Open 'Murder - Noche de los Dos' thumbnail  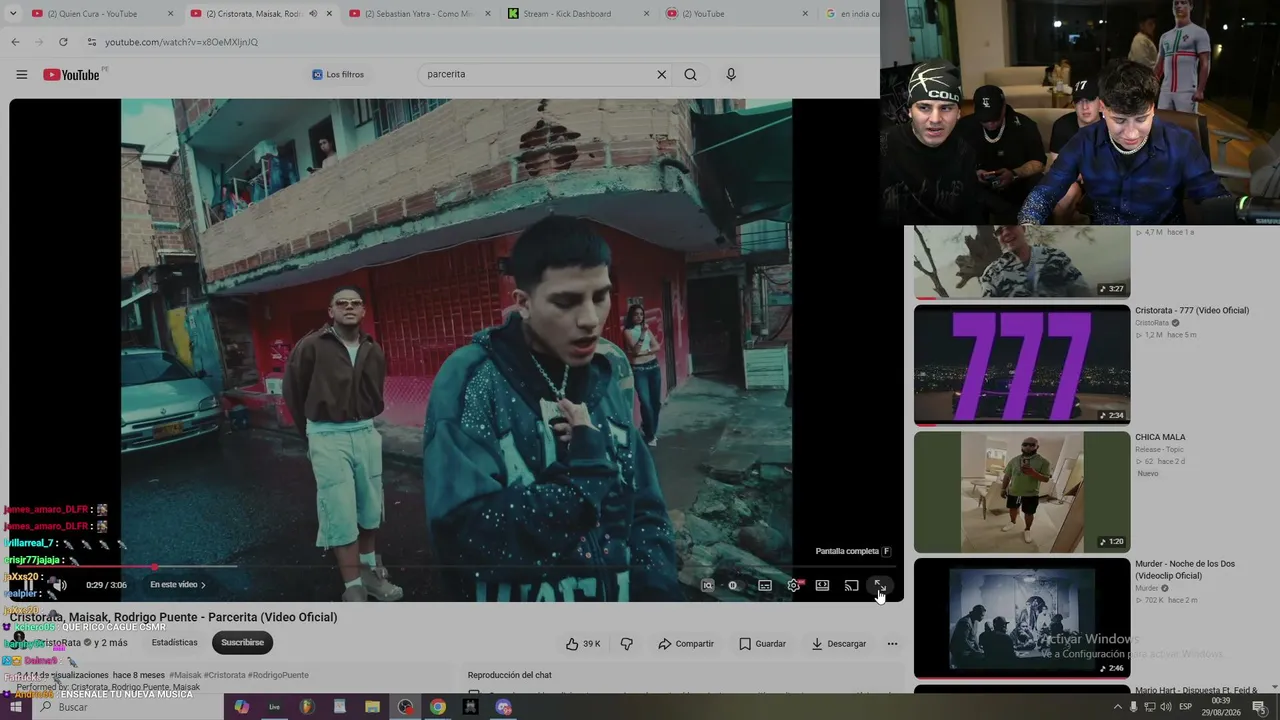click(1022, 618)
